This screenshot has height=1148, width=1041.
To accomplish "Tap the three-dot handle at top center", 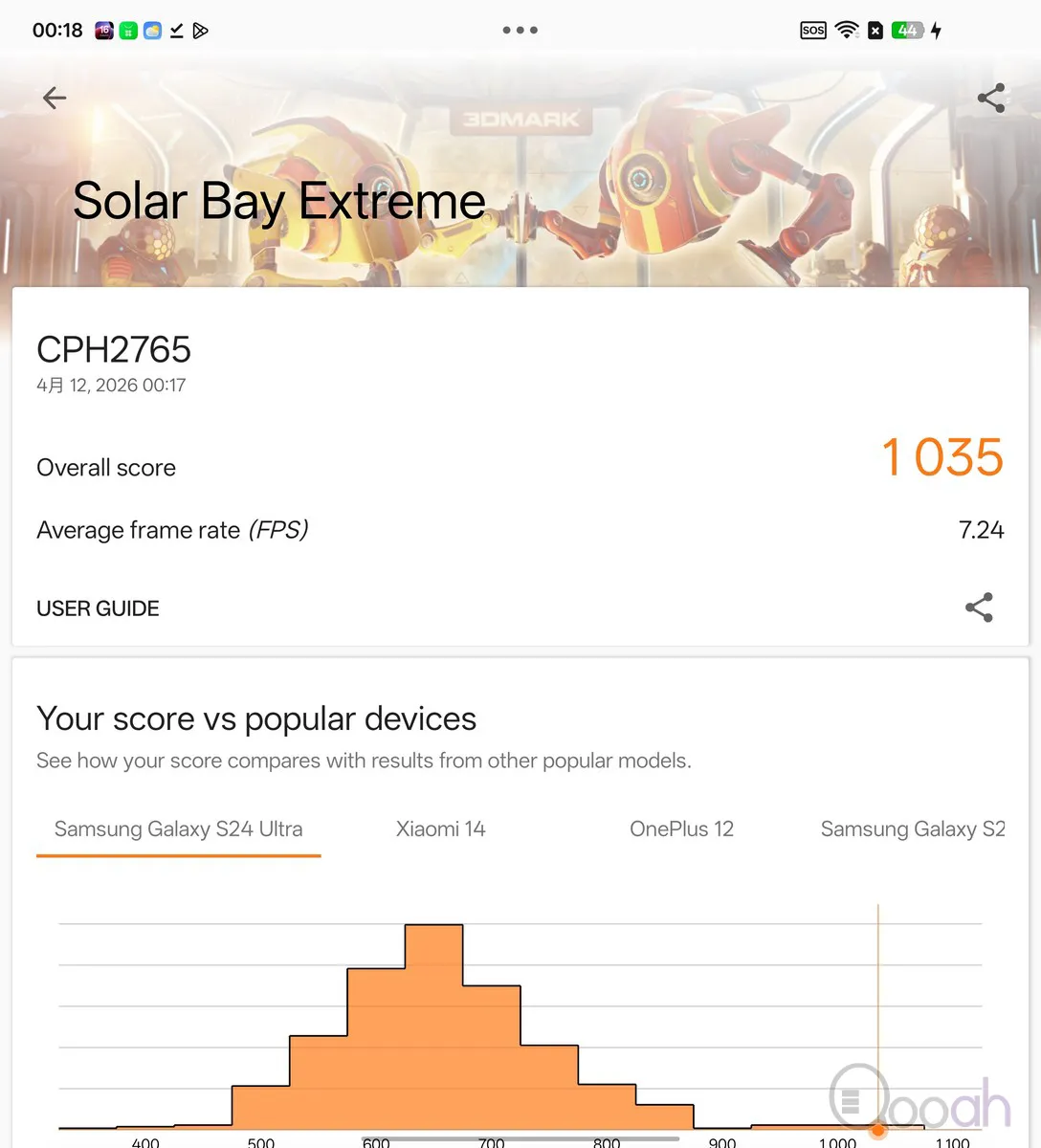I will (x=520, y=31).
